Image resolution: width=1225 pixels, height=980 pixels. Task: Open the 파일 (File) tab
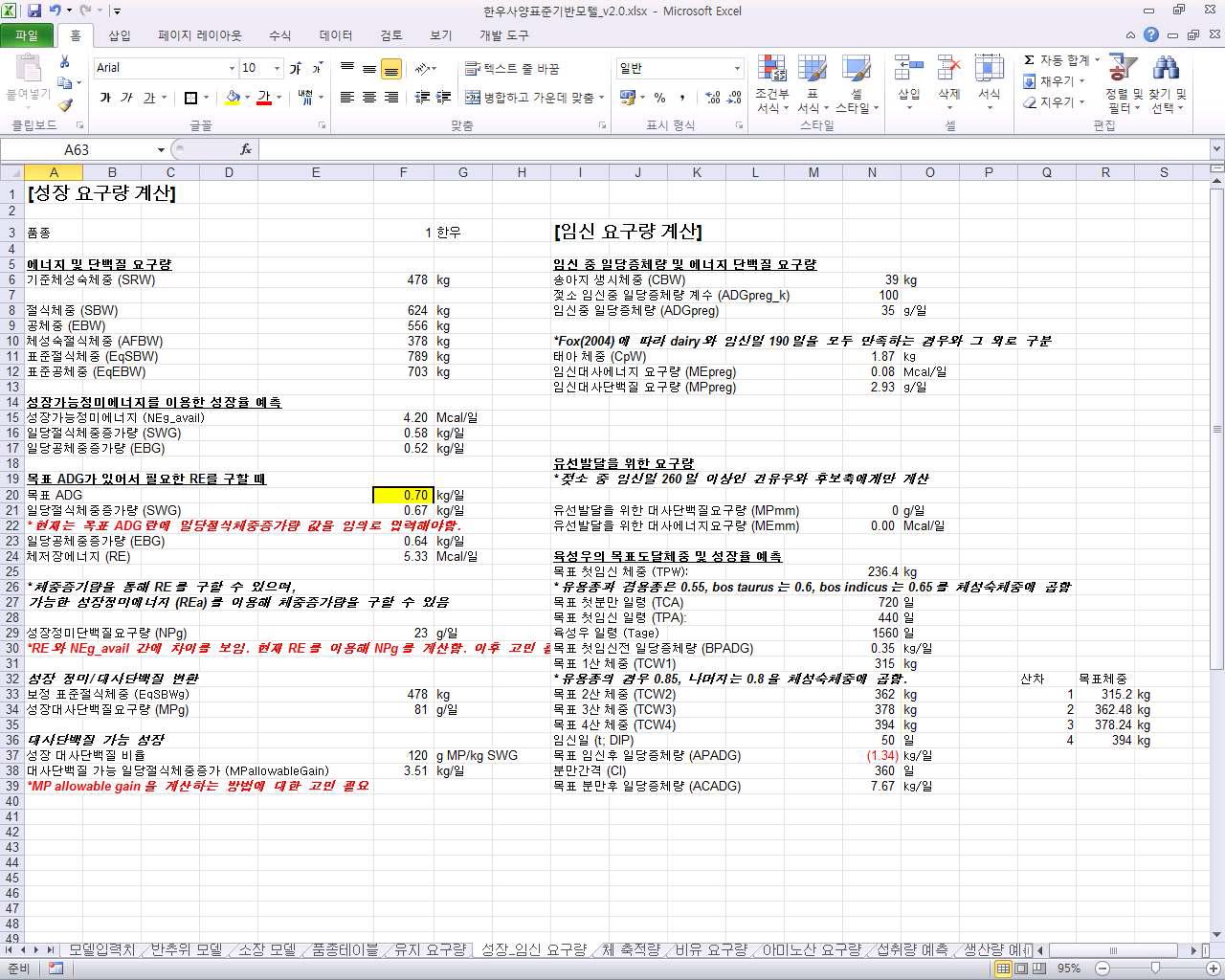click(27, 35)
